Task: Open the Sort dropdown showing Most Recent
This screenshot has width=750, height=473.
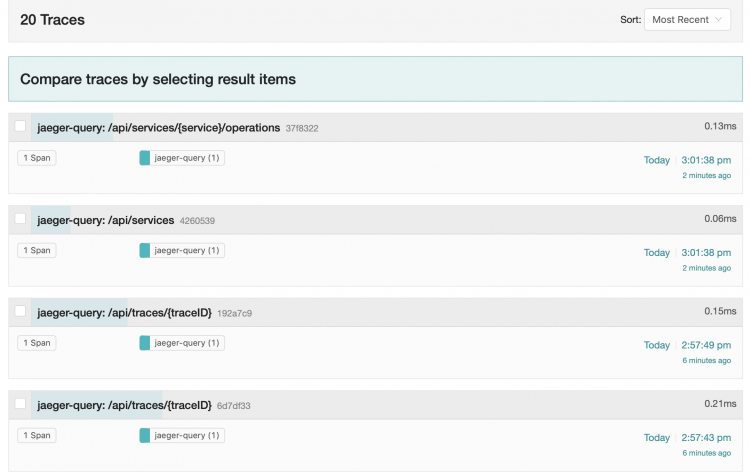Action: [x=687, y=20]
